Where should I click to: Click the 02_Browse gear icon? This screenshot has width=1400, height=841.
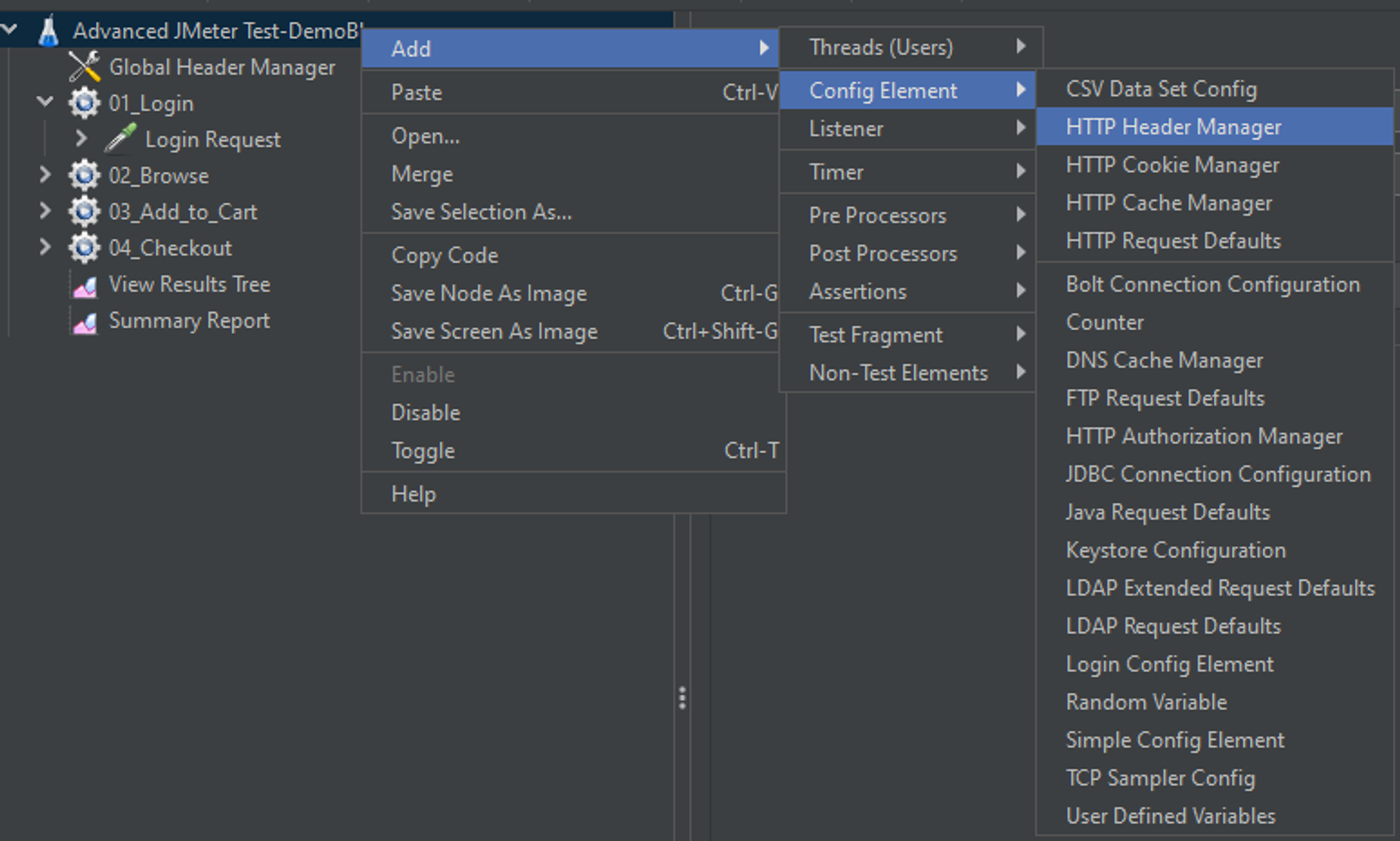pyautogui.click(x=84, y=176)
